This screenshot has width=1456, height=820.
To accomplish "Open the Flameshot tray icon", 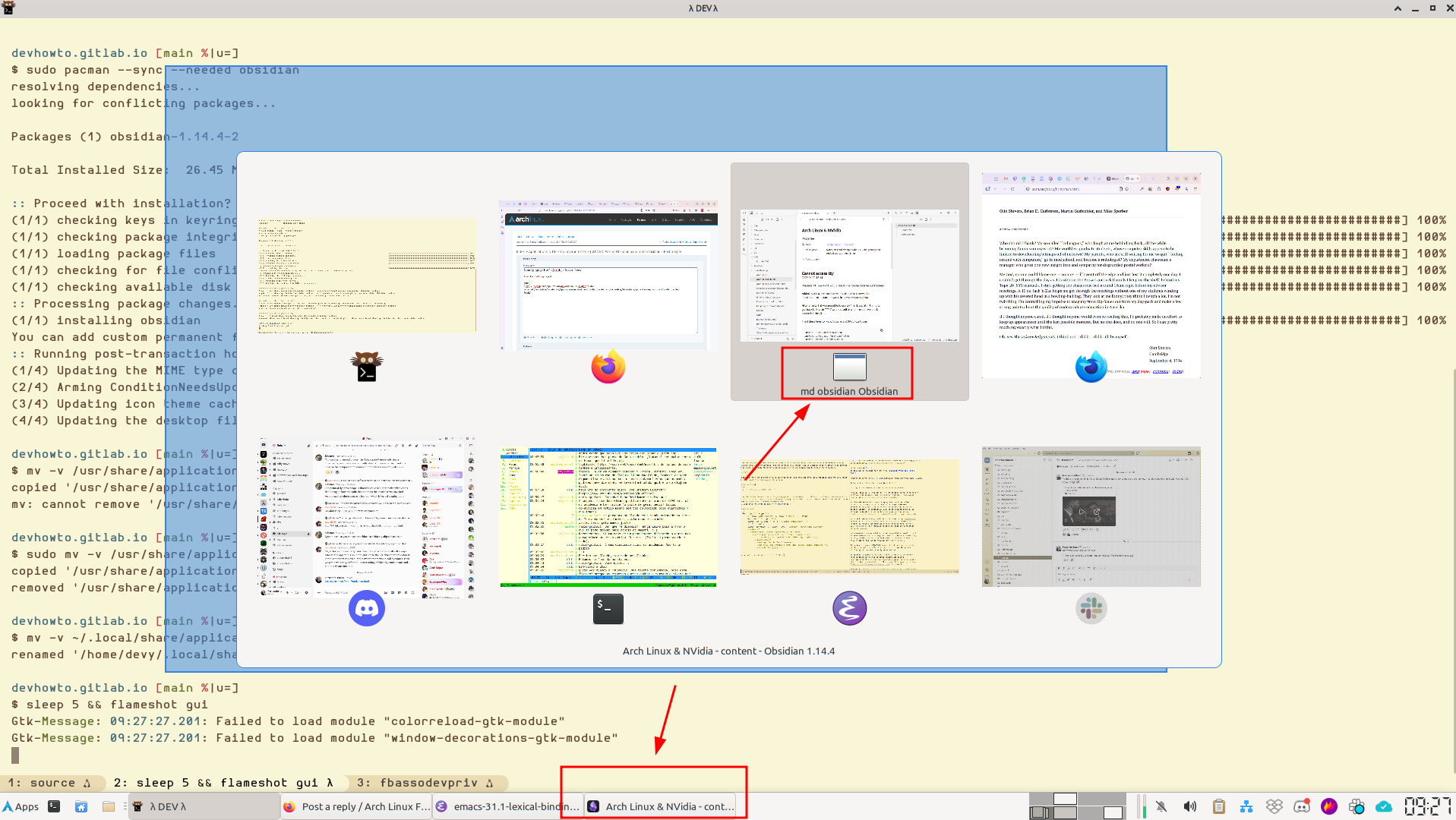I will [1329, 806].
